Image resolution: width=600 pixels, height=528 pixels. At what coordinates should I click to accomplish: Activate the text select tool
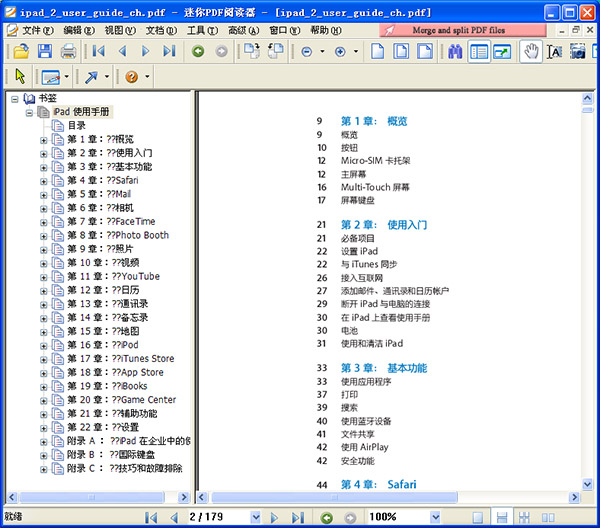point(554,51)
